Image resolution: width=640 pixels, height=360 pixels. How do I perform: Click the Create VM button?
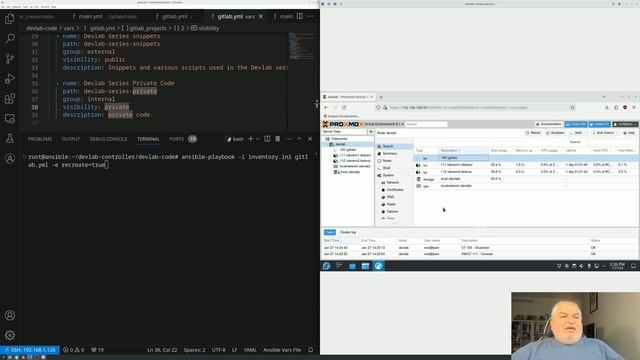coord(576,124)
